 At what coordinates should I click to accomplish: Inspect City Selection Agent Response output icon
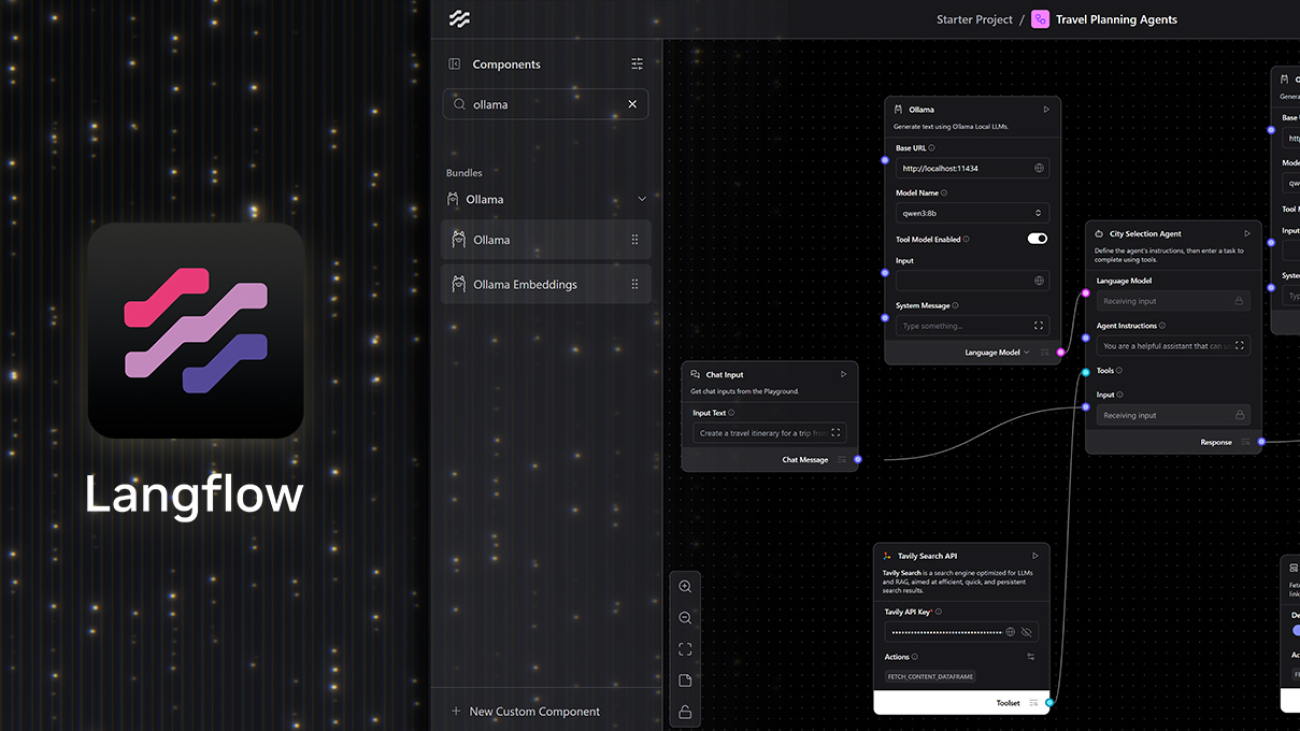(x=1245, y=442)
